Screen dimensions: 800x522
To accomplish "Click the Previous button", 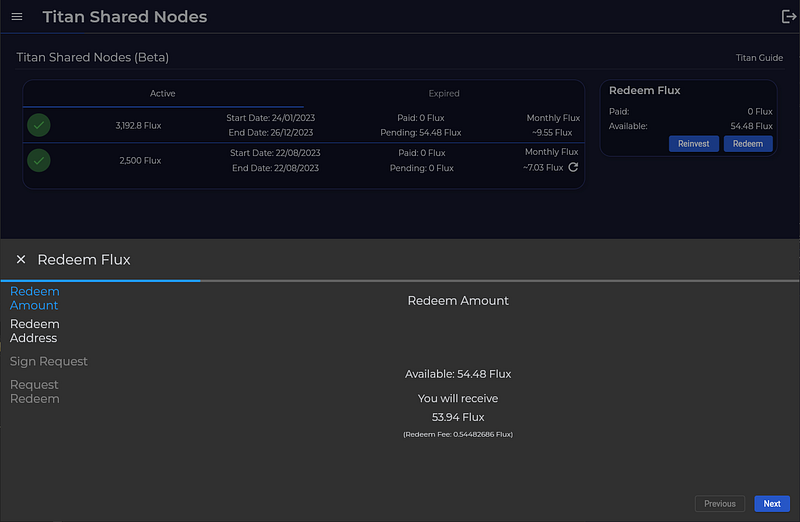I will [x=720, y=504].
